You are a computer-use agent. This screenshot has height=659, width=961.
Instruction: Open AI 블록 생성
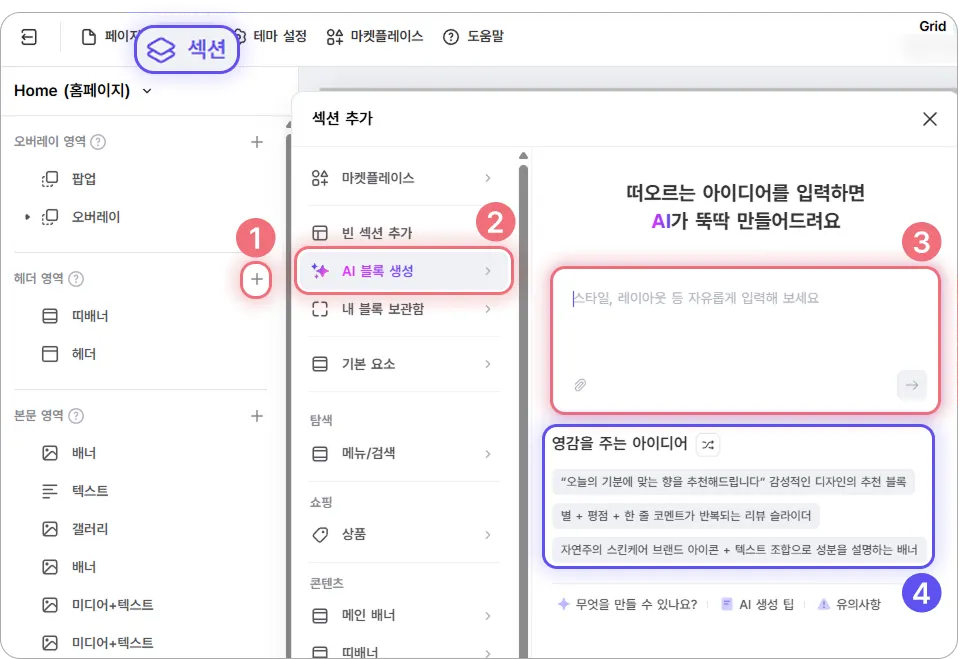404,271
